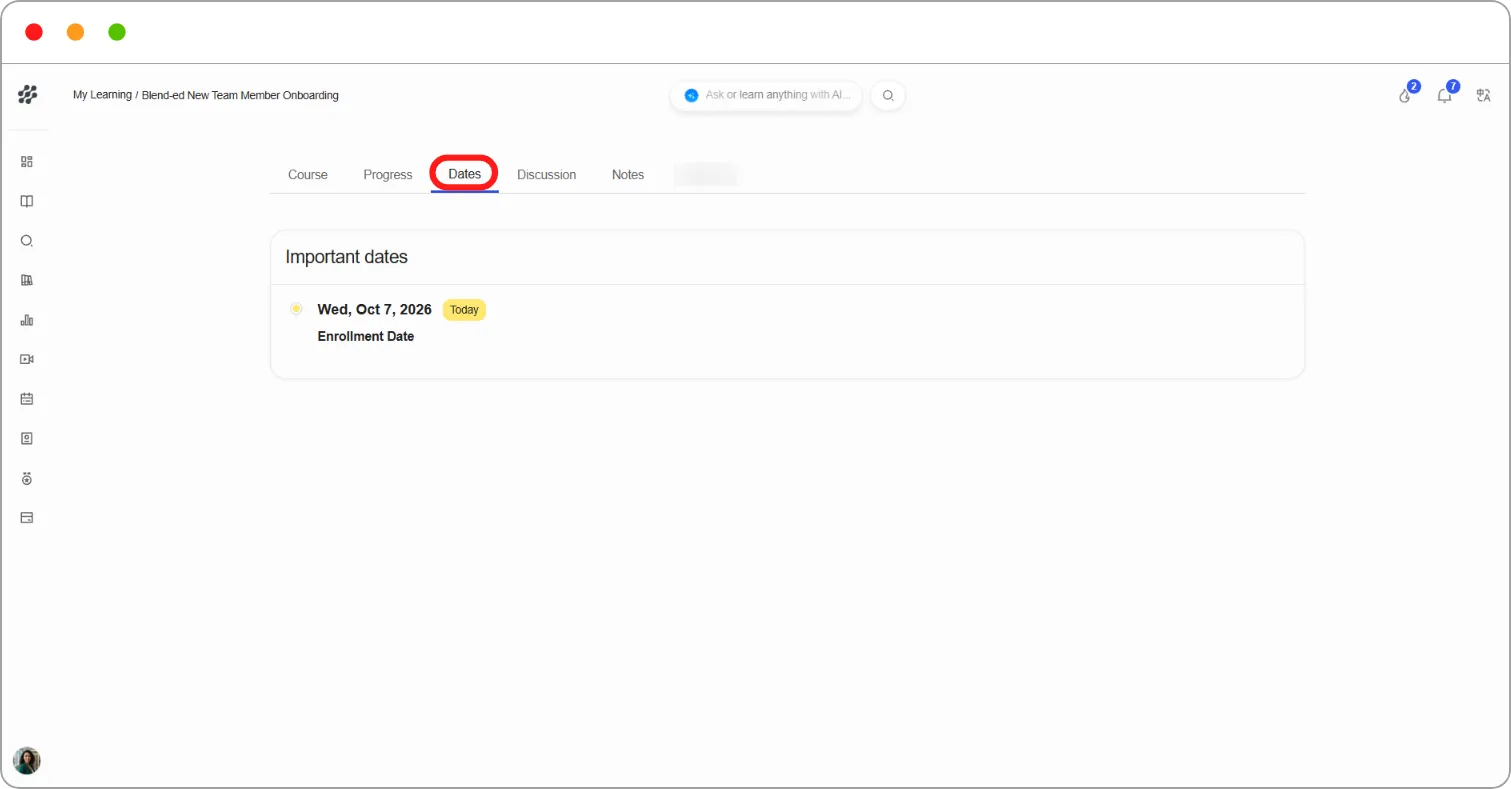The height and width of the screenshot is (789, 1511).
Task: Click the magnifier discover icon in the sidebar
Action: (27, 241)
